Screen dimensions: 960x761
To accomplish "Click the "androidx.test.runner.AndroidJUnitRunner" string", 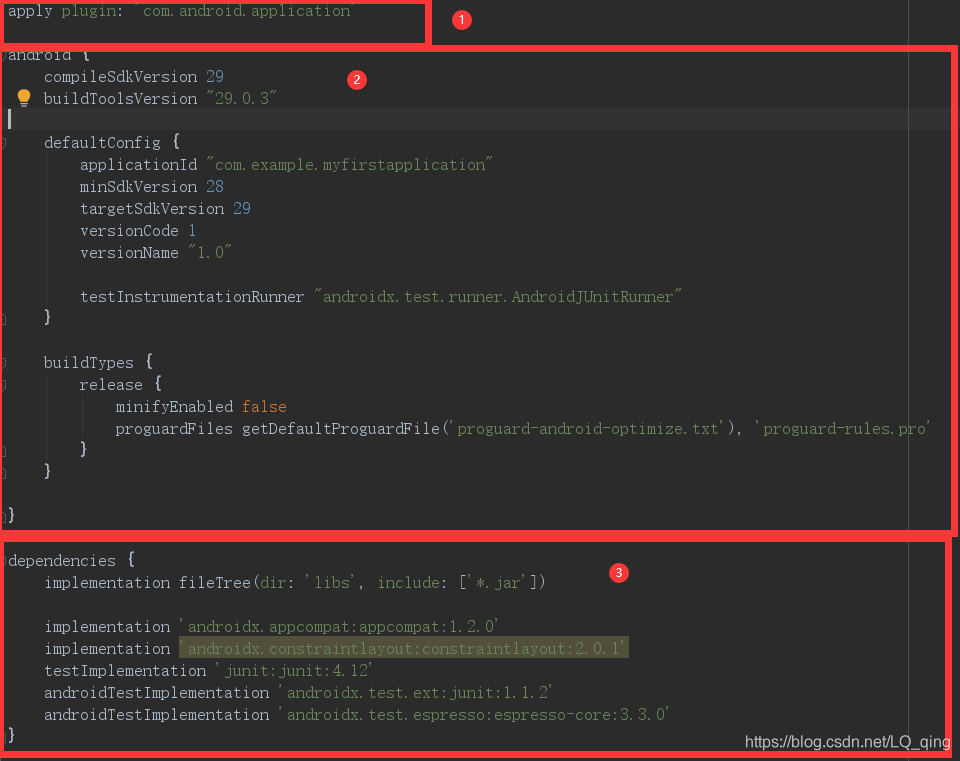I will [x=498, y=297].
